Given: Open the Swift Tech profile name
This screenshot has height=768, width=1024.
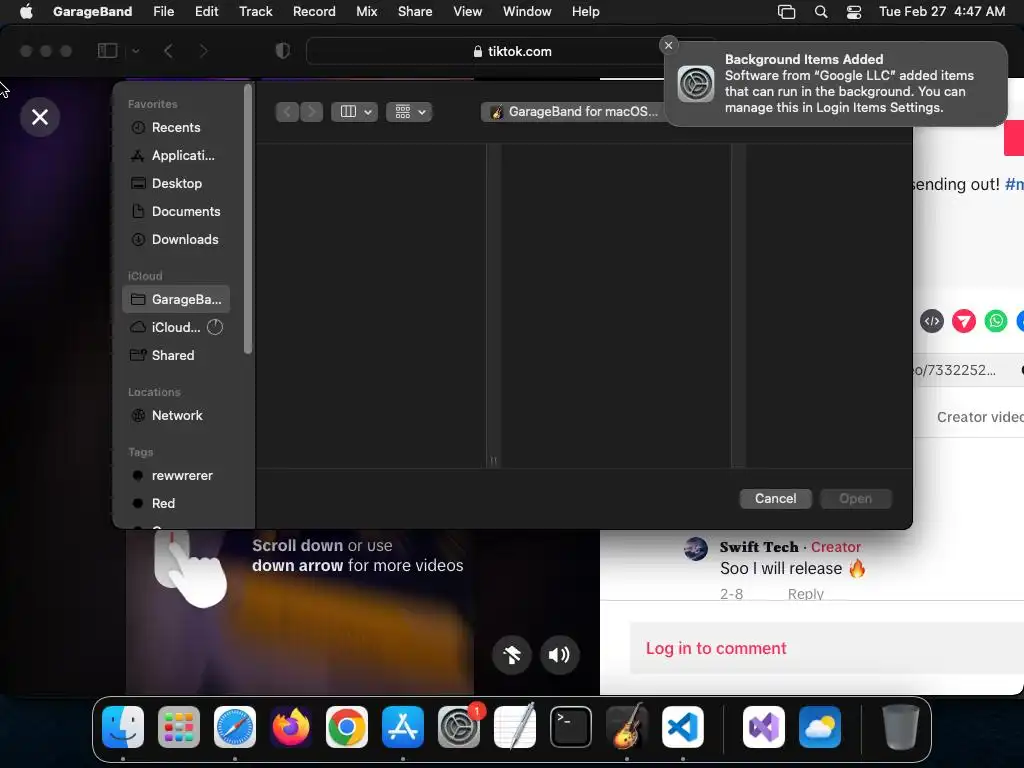Looking at the screenshot, I should coord(759,547).
